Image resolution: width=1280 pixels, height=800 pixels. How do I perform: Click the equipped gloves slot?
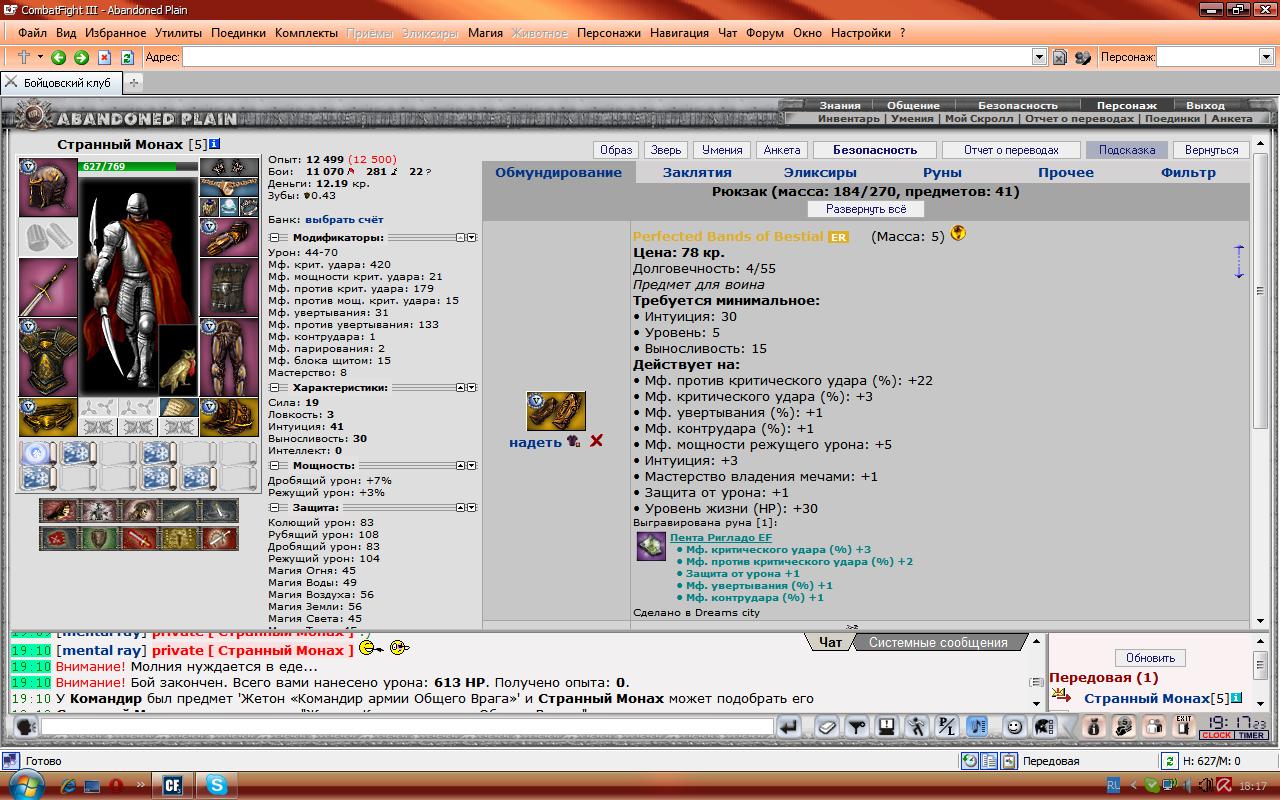[x=229, y=238]
